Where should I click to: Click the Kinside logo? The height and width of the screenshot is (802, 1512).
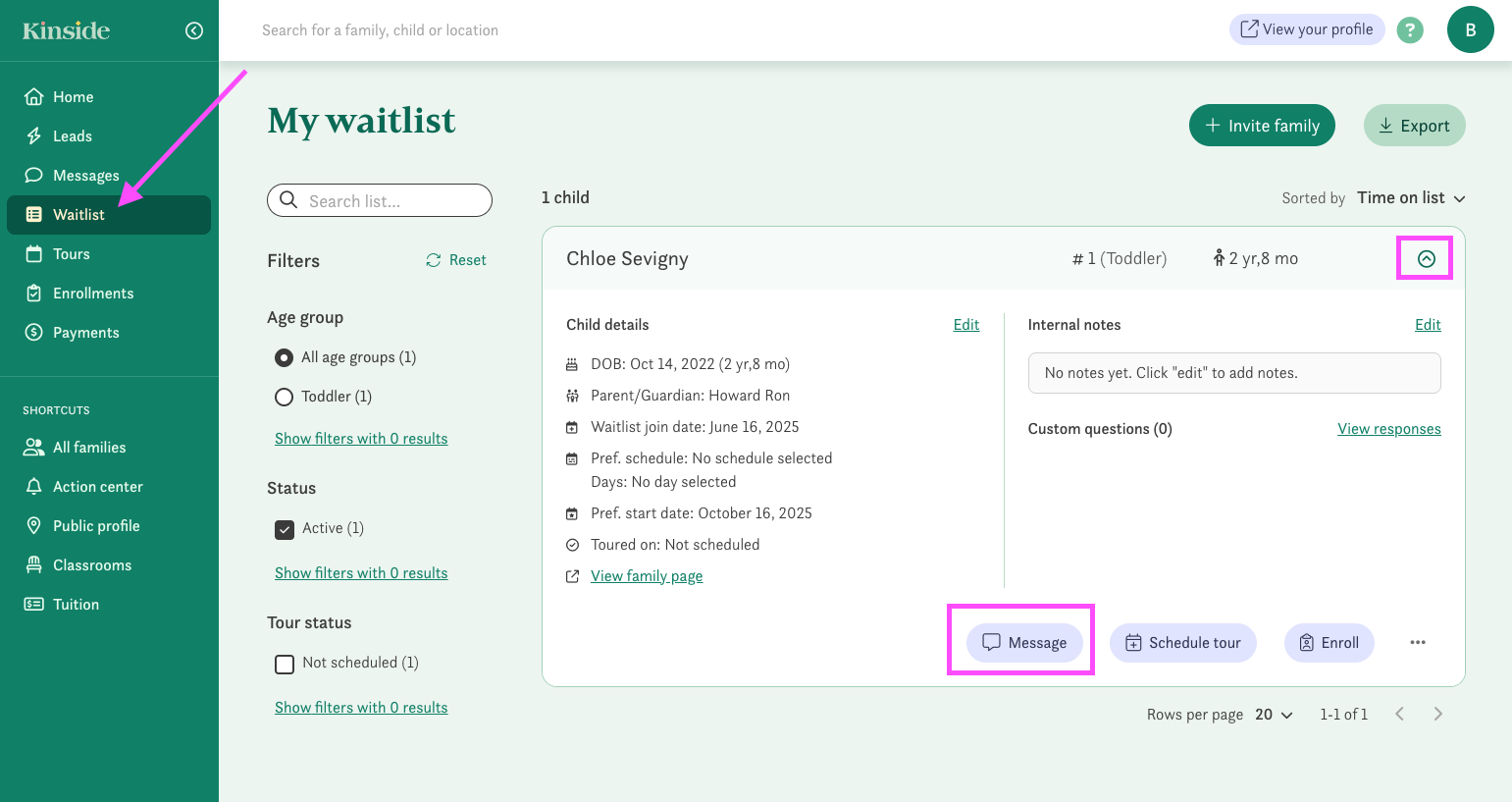66,30
